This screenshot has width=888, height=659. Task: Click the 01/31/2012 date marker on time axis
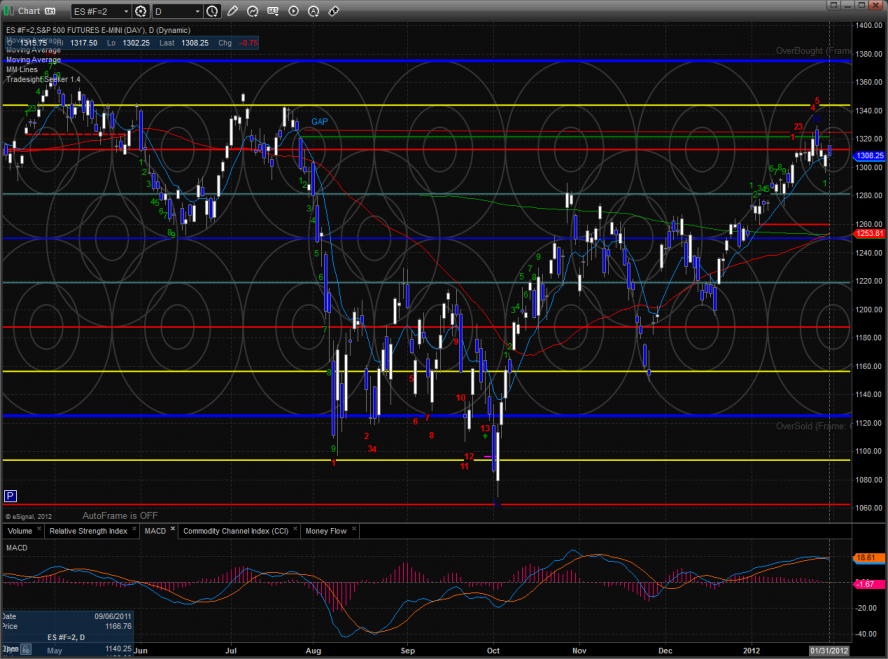(x=829, y=651)
